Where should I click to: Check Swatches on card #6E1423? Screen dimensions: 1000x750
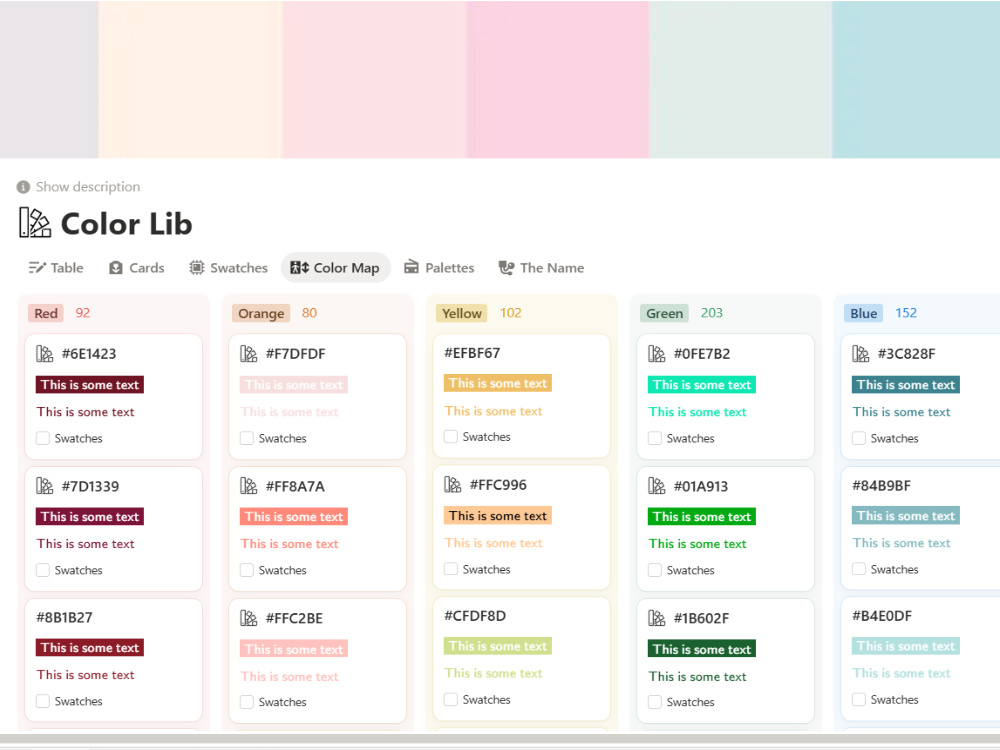[x=43, y=438]
